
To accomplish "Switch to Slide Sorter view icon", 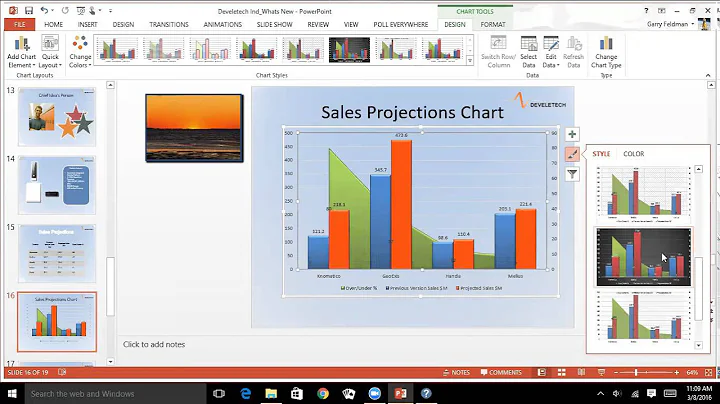I will [x=562, y=372].
